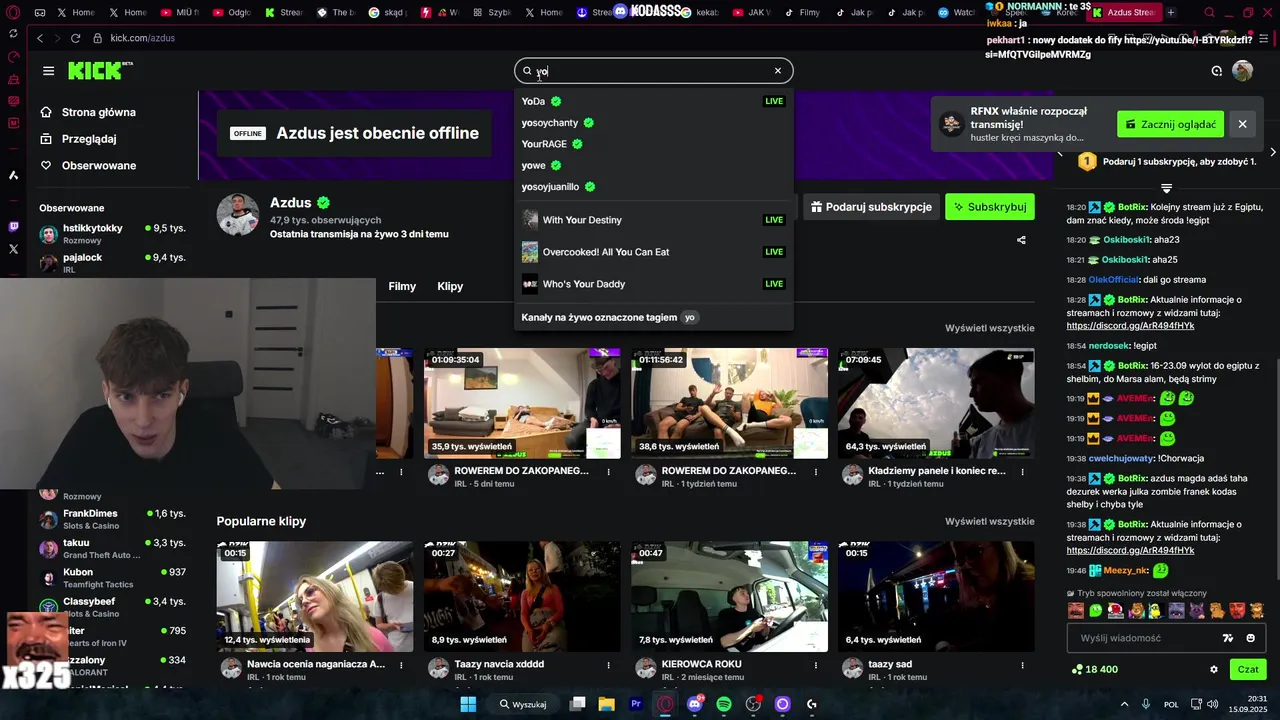Viewport: 1280px width, 720px height.
Task: Open Overcooked! All You Can Eat suggestion
Action: click(x=653, y=252)
